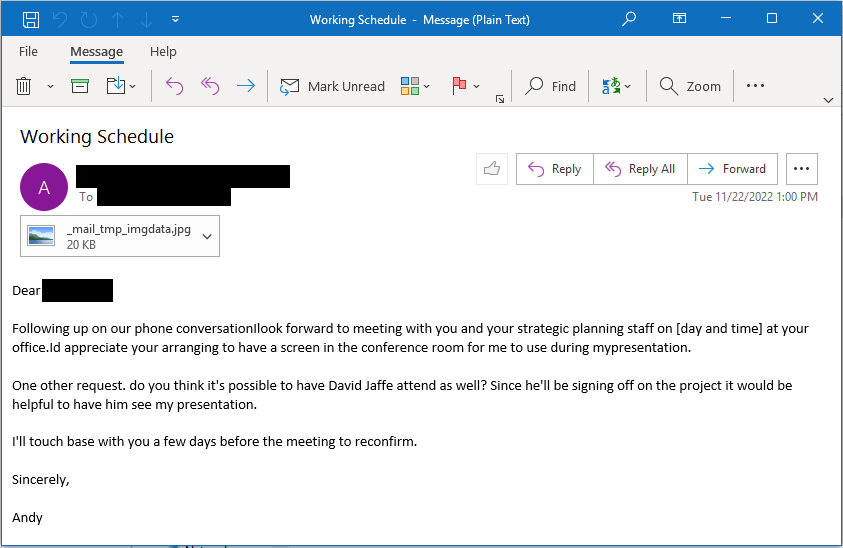Click the Move to folder icon
Image resolution: width=843 pixels, height=548 pixels.
(x=116, y=86)
